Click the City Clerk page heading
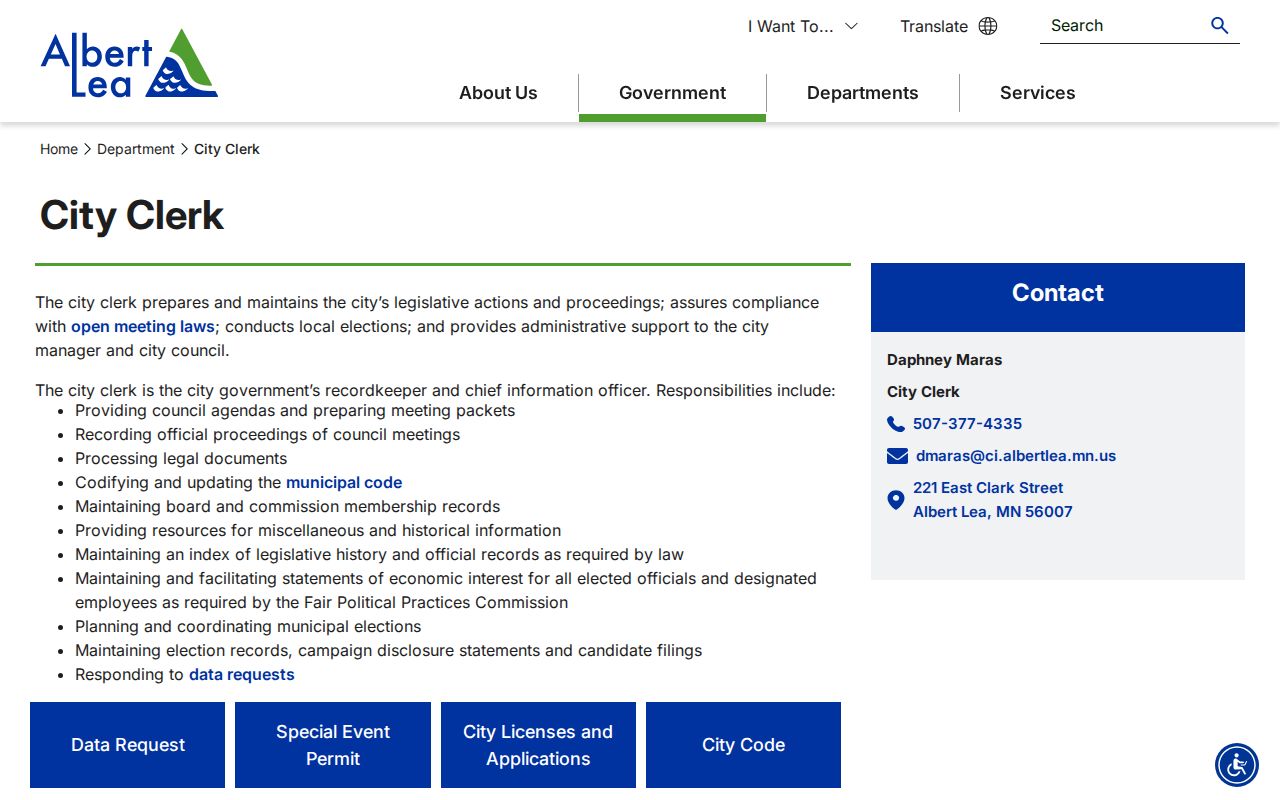The width and height of the screenshot is (1280, 800). (x=132, y=215)
